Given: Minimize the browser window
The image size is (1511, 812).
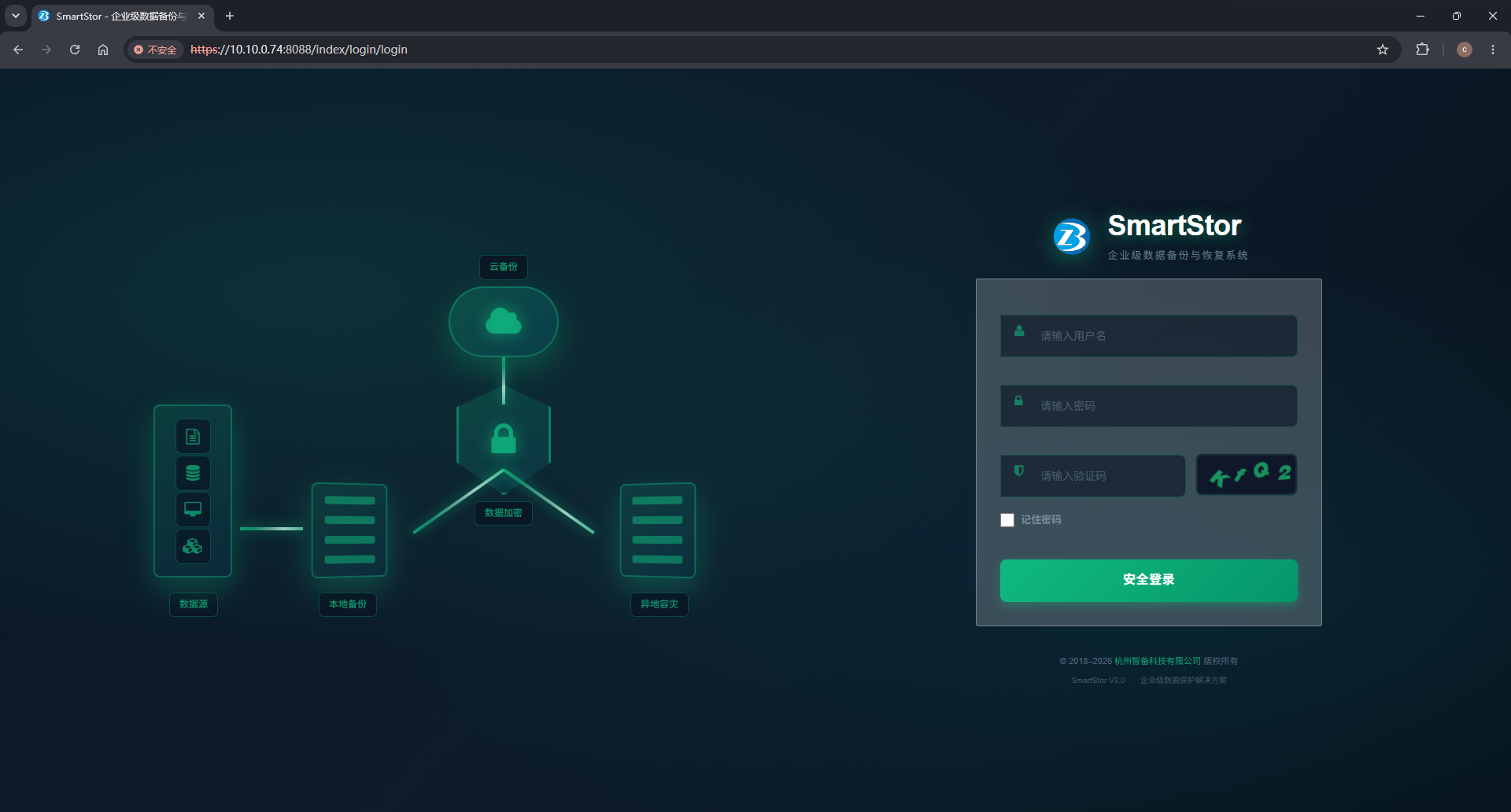Looking at the screenshot, I should (x=1420, y=16).
